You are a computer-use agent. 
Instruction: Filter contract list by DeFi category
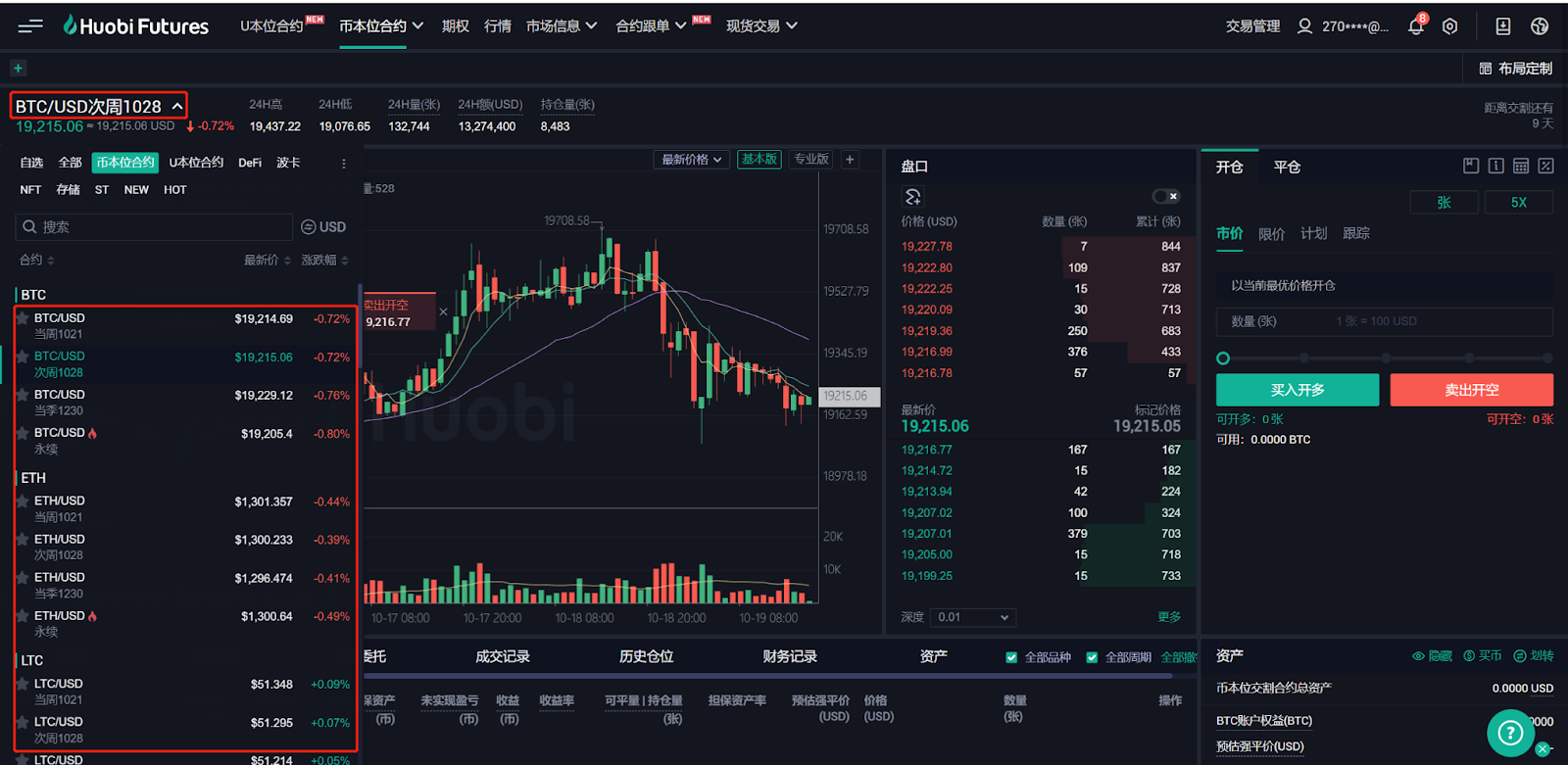[250, 163]
